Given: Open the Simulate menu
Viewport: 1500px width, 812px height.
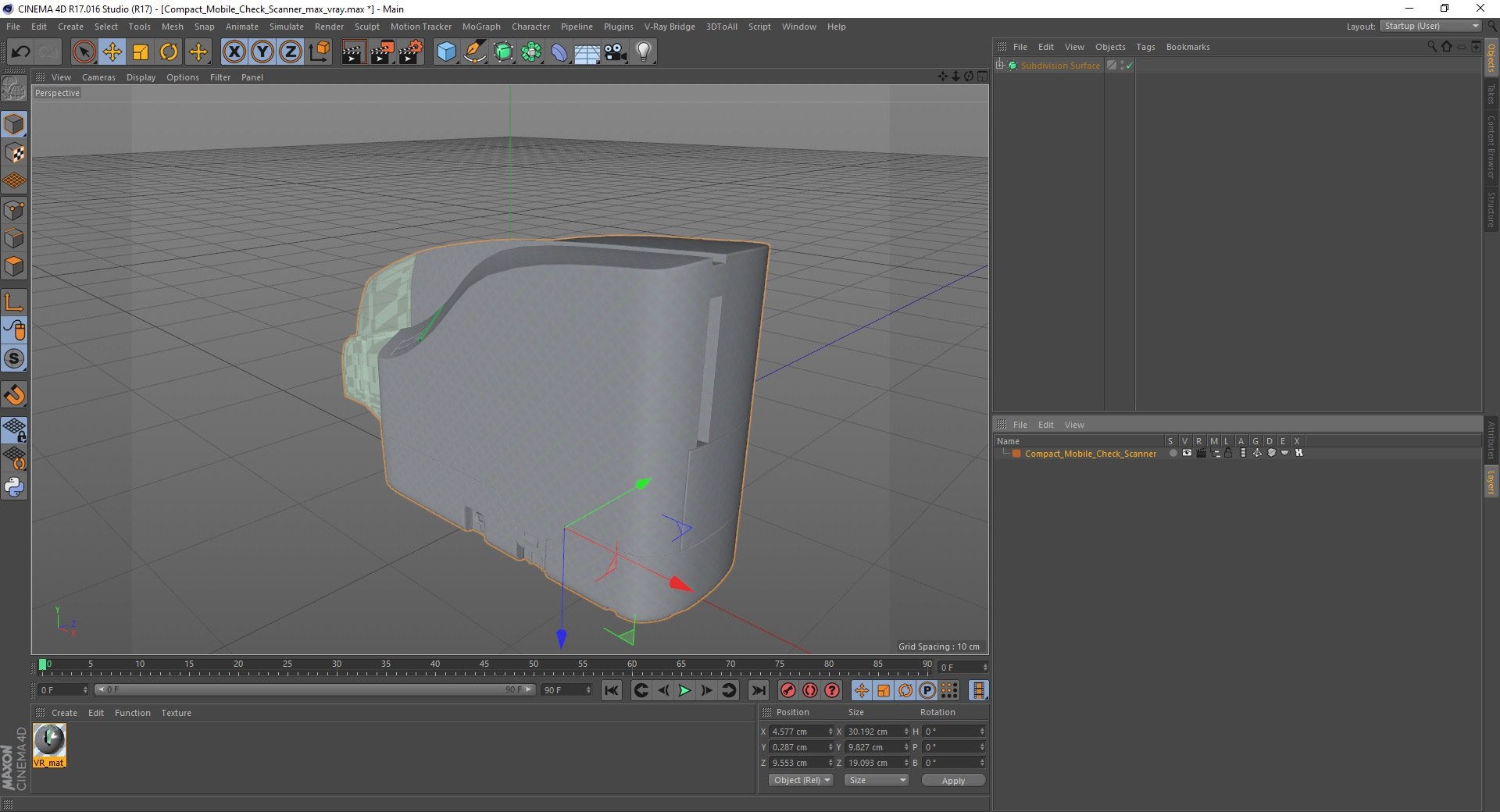Looking at the screenshot, I should (x=287, y=27).
